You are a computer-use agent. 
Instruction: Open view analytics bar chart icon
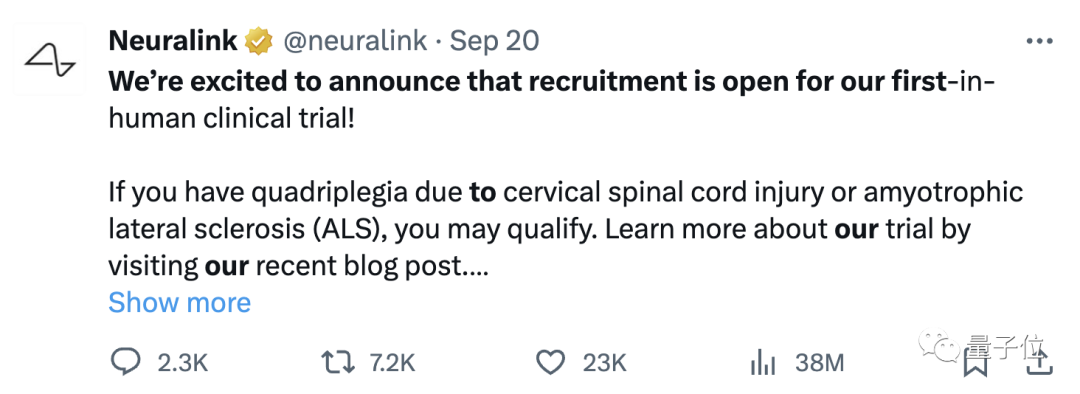(x=762, y=362)
